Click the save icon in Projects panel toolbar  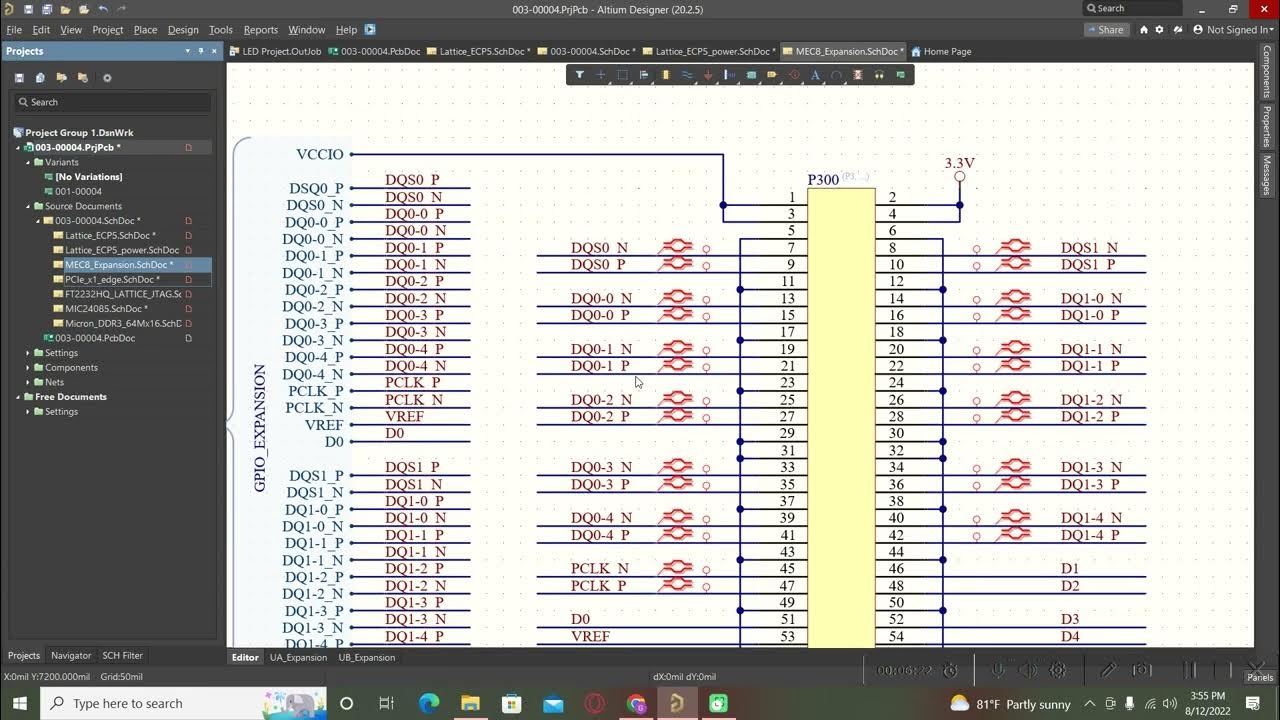click(19, 78)
